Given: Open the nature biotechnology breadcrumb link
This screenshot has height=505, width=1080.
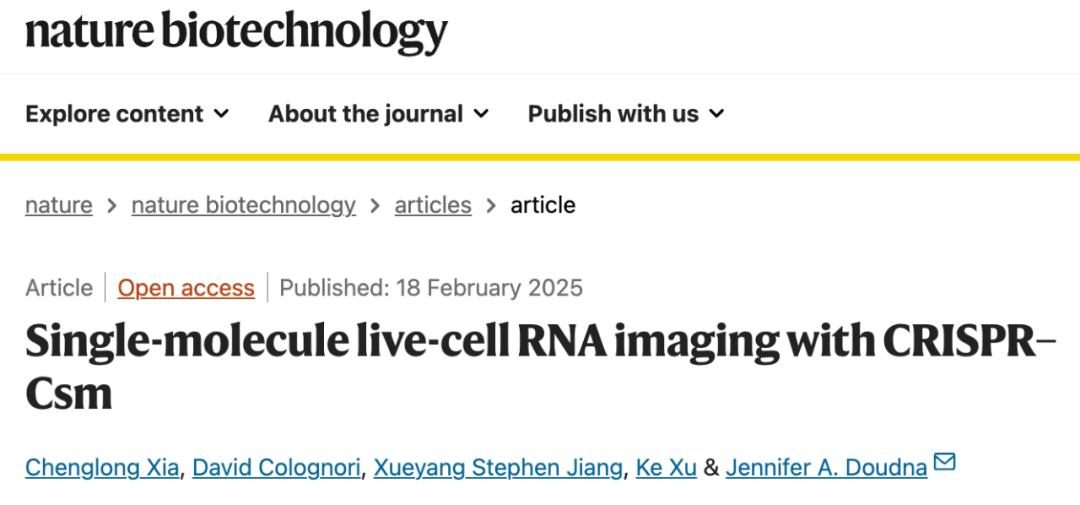Looking at the screenshot, I should pyautogui.click(x=243, y=205).
